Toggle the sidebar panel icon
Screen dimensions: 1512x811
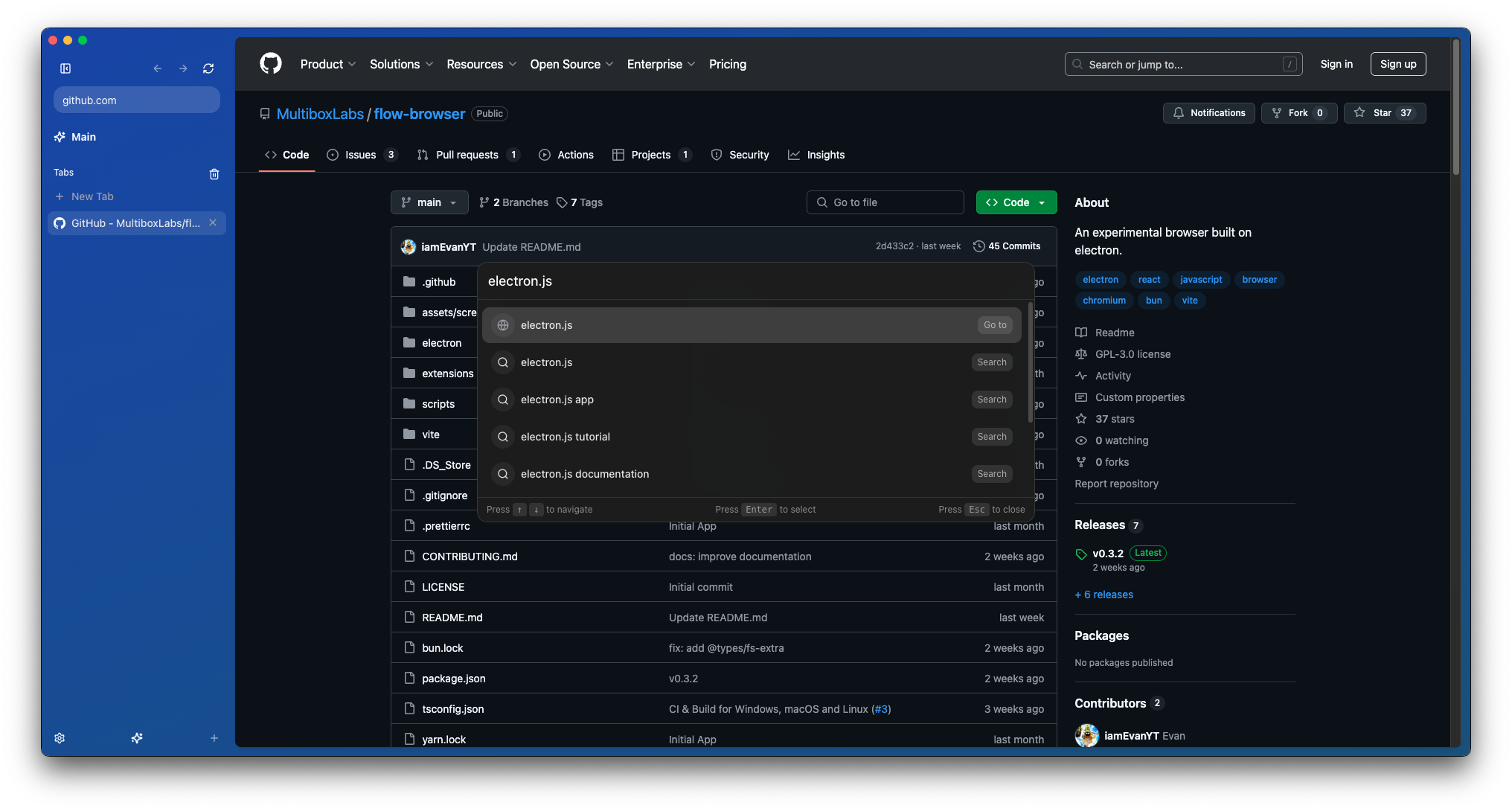(65, 68)
